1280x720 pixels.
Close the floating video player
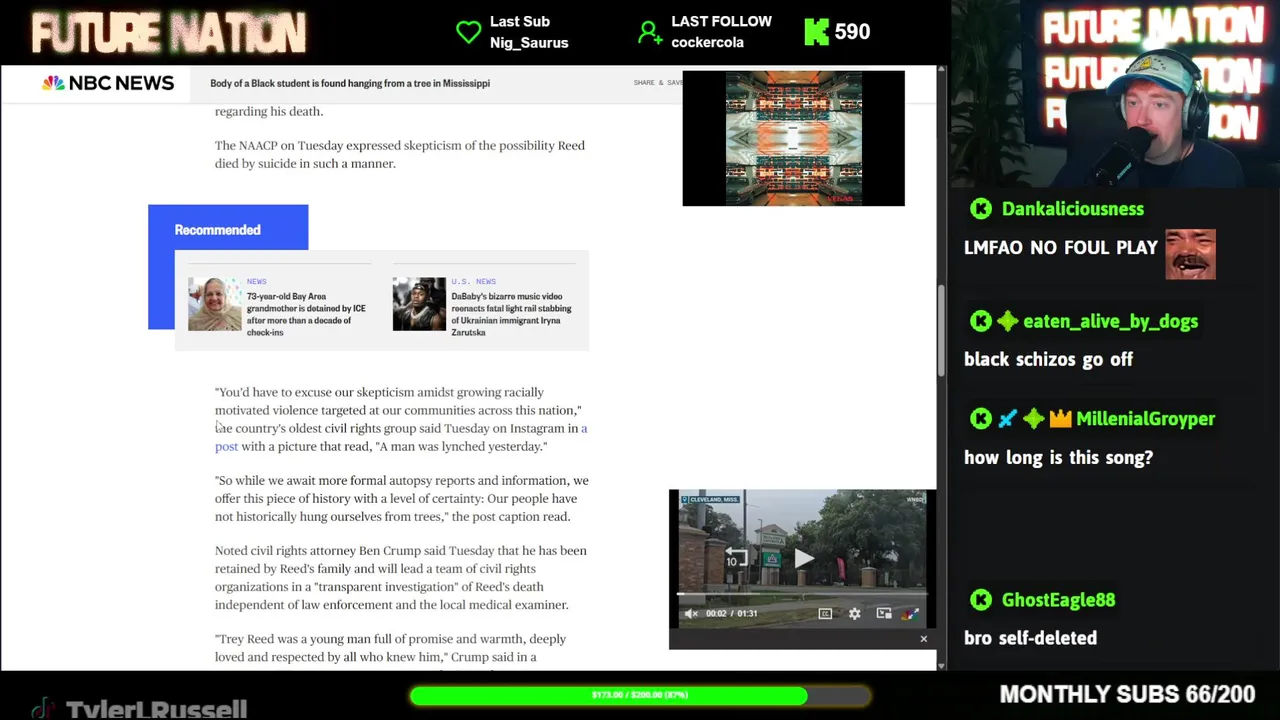click(923, 638)
